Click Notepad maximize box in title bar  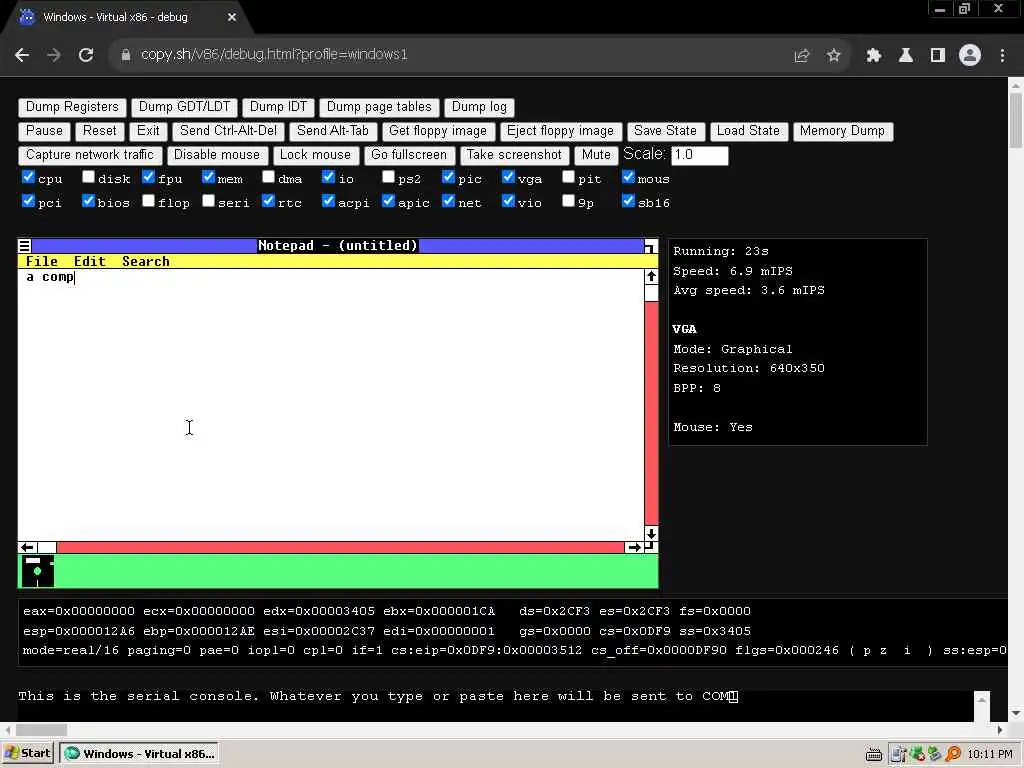pyautogui.click(x=650, y=246)
